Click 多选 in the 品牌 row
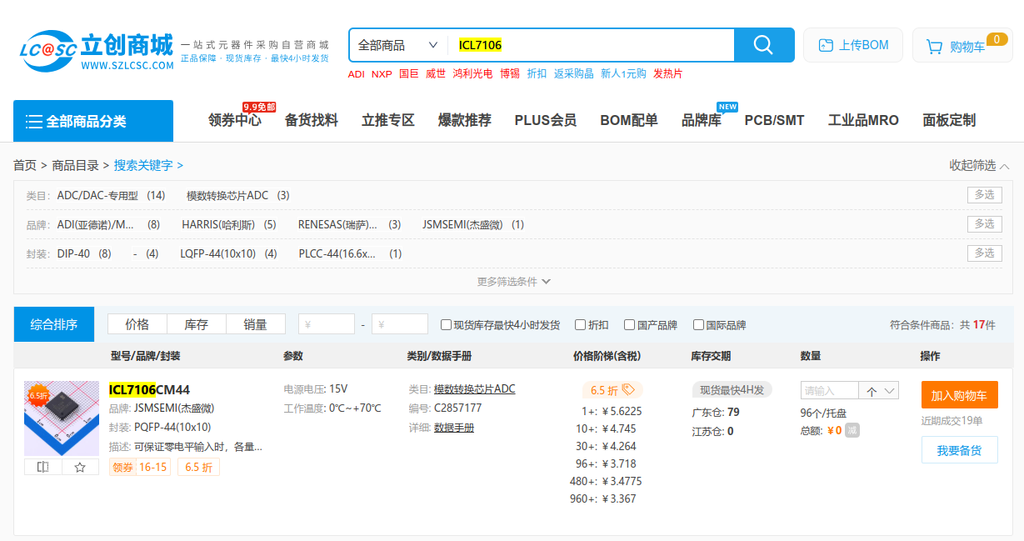 click(984, 224)
